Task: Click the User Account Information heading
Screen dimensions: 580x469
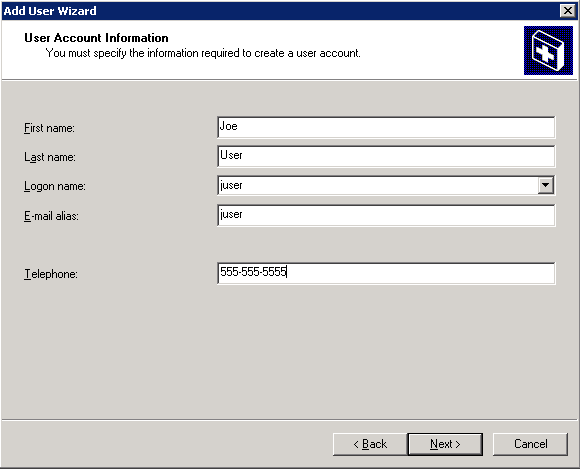Action: [x=96, y=38]
